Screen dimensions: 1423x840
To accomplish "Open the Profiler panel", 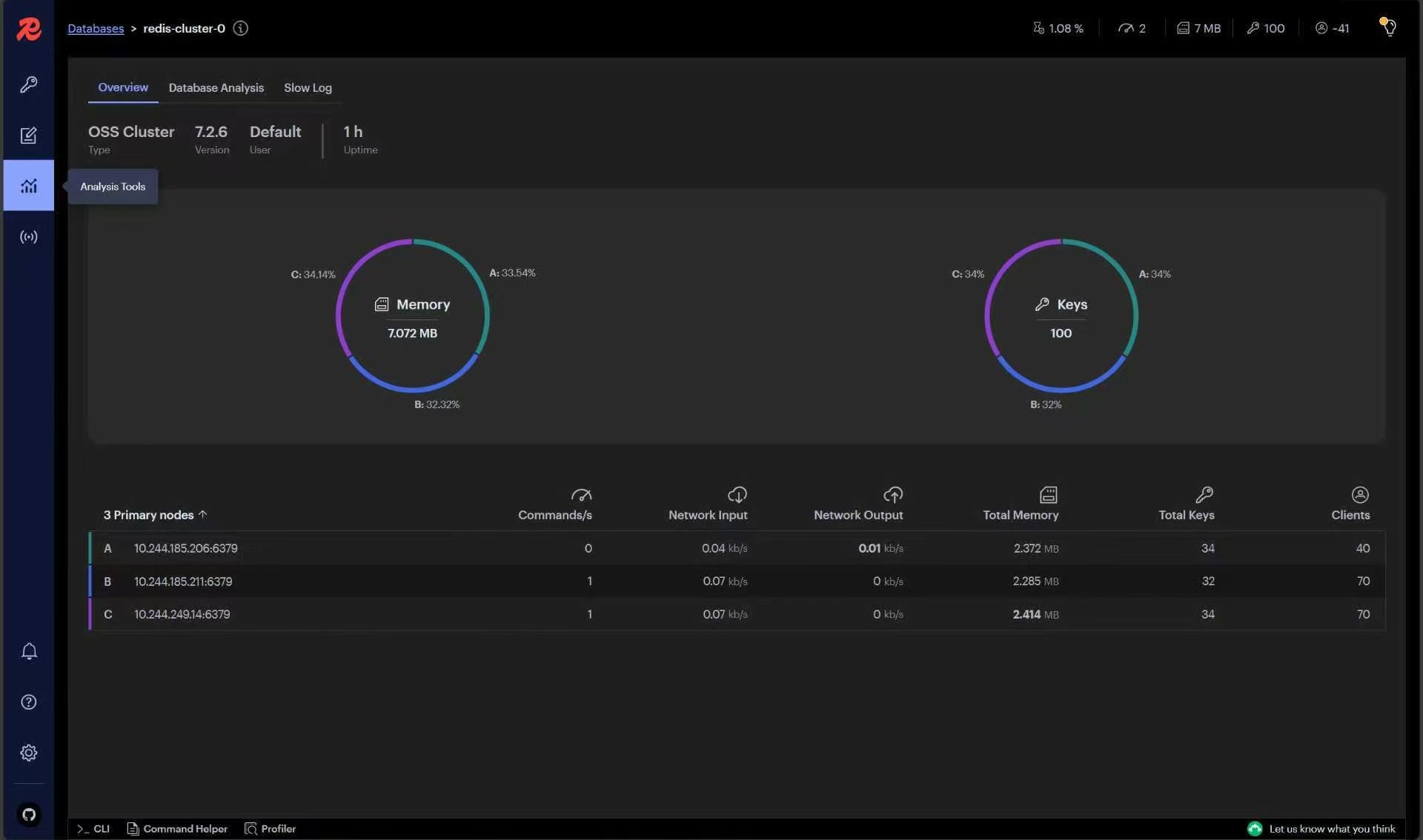I will (x=271, y=828).
